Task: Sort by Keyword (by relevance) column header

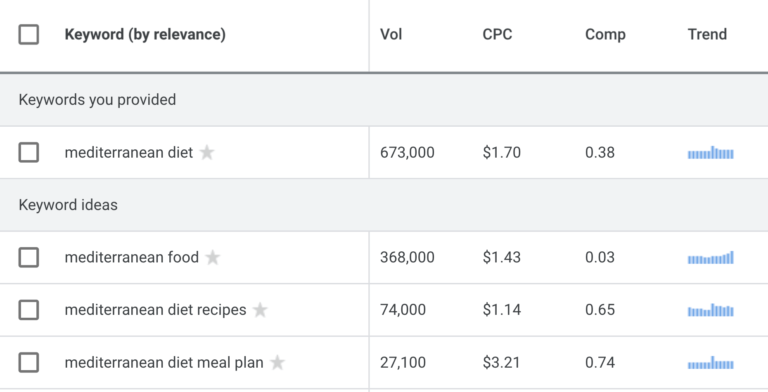Action: click(x=145, y=34)
